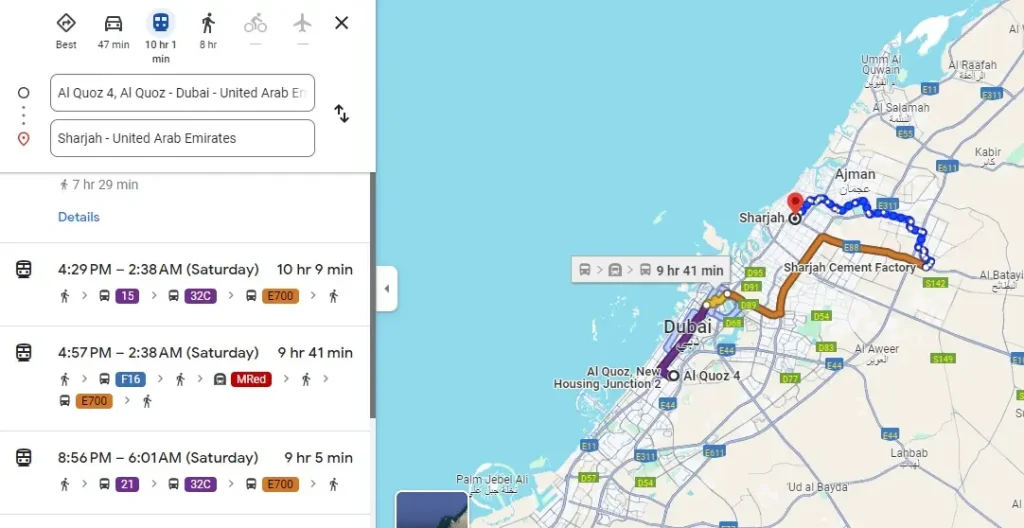Click bus 21 badge
This screenshot has width=1024, height=528.
[127, 484]
